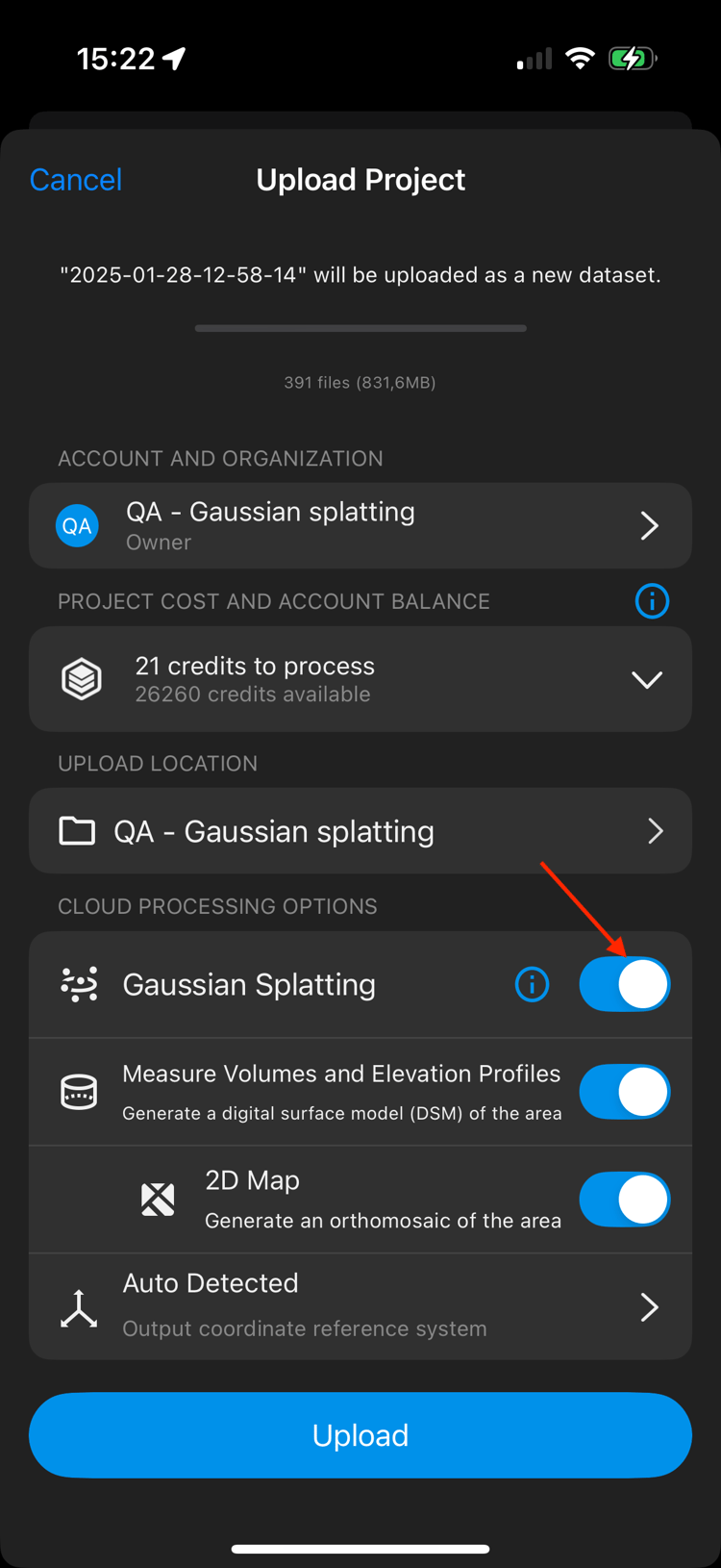721x1568 pixels.
Task: Click the folder icon in Upload Location
Action: click(77, 830)
